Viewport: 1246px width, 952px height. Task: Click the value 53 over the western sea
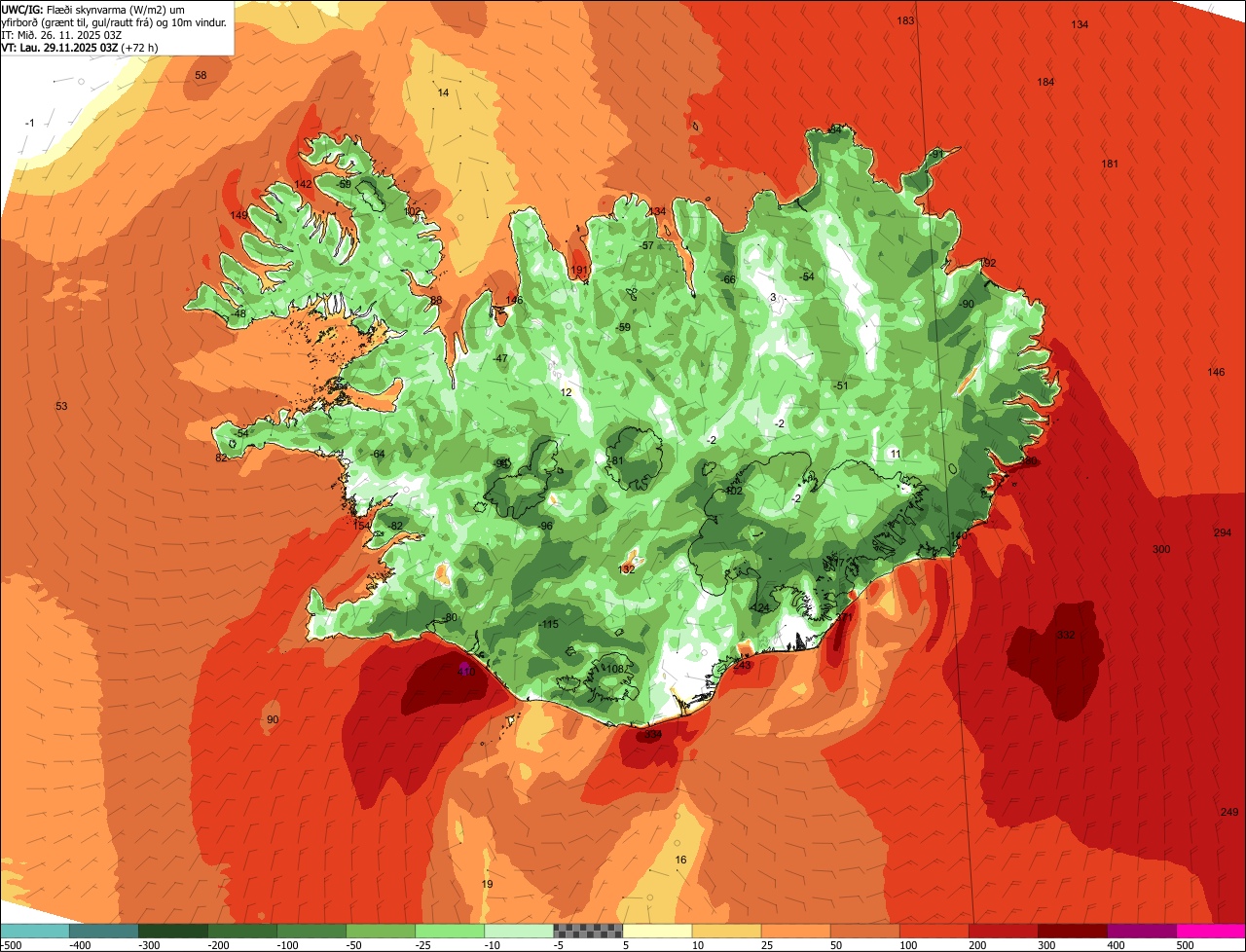click(x=61, y=406)
